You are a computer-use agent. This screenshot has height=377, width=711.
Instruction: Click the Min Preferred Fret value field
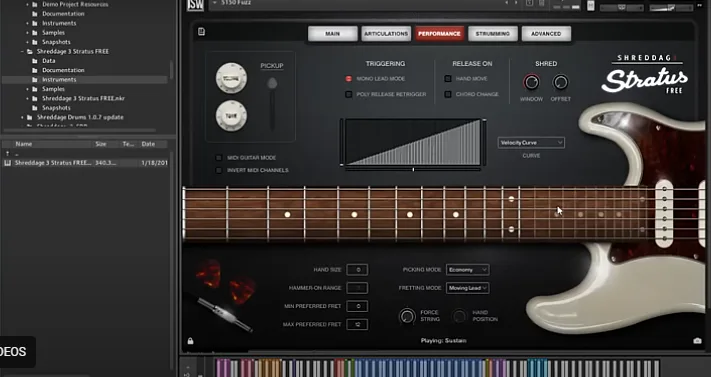tap(357, 306)
